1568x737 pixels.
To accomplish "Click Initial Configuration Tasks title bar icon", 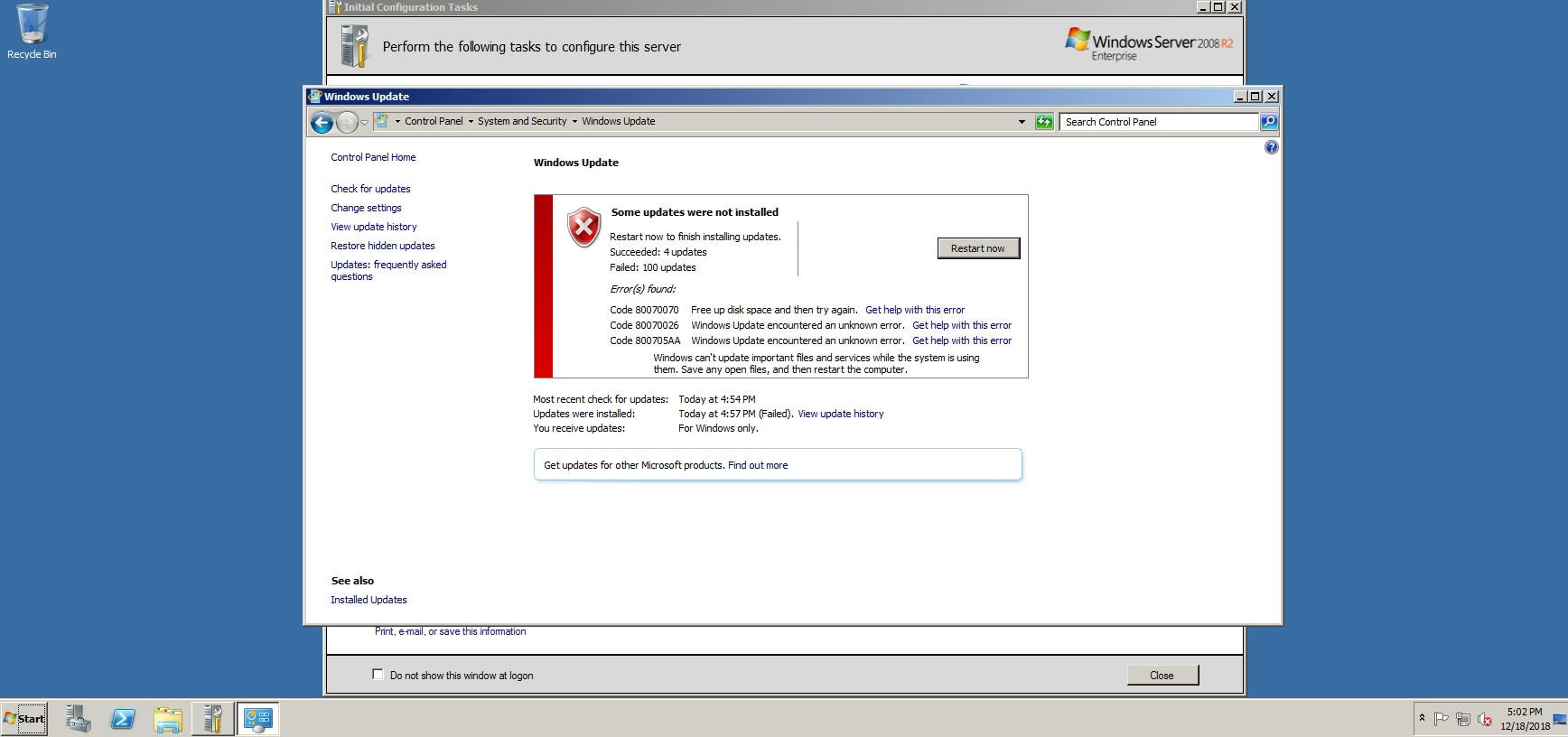I will pos(334,6).
